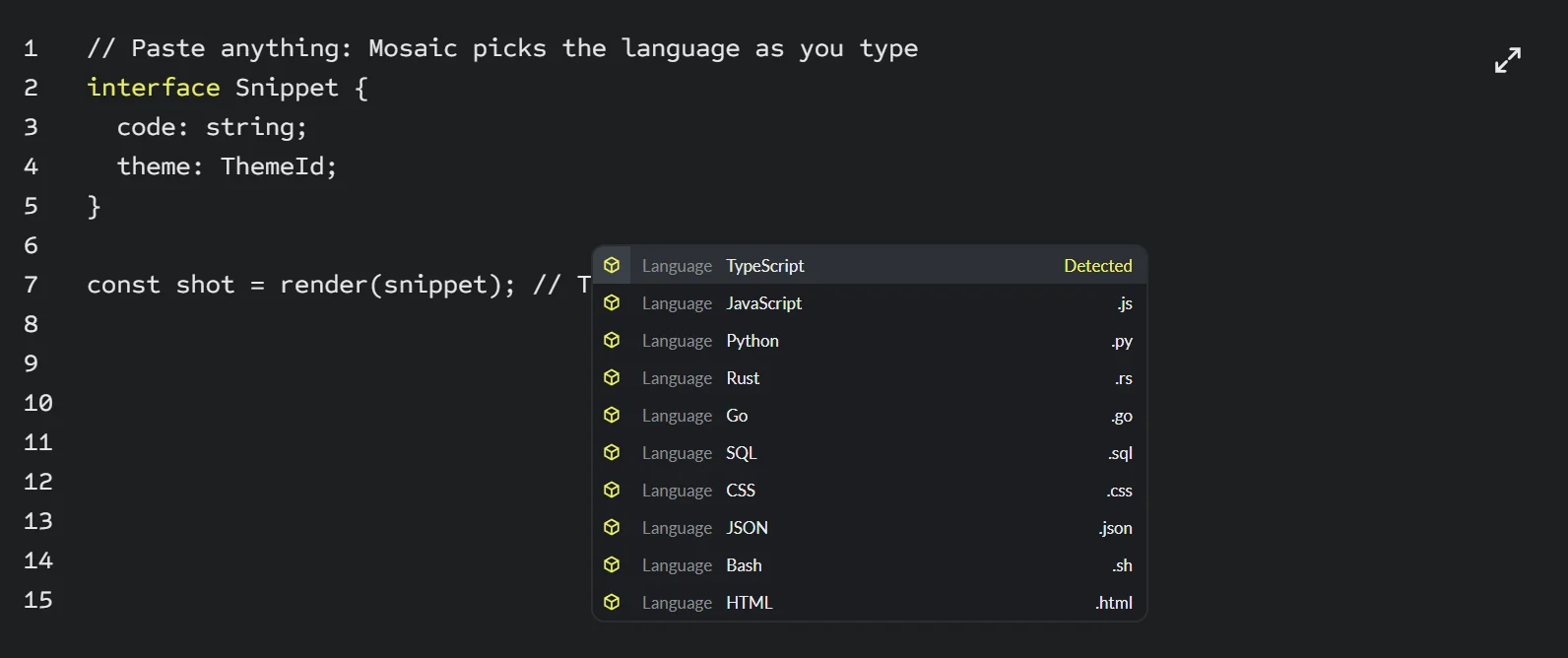Image resolution: width=1568 pixels, height=658 pixels.
Task: Place cursor on 'code: string;' line
Action: coord(212,127)
